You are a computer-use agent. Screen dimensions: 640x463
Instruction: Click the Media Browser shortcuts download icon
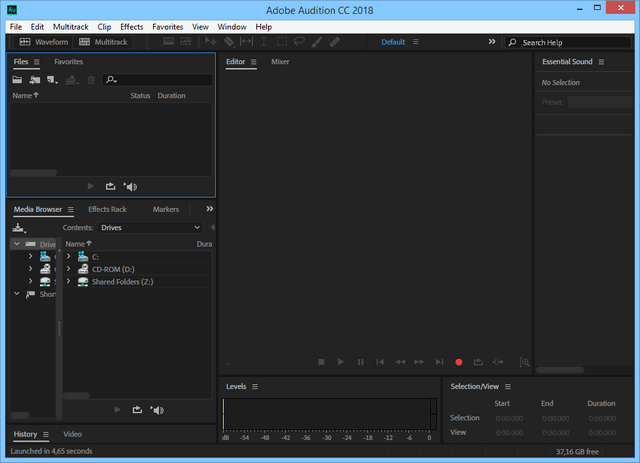tap(18, 228)
